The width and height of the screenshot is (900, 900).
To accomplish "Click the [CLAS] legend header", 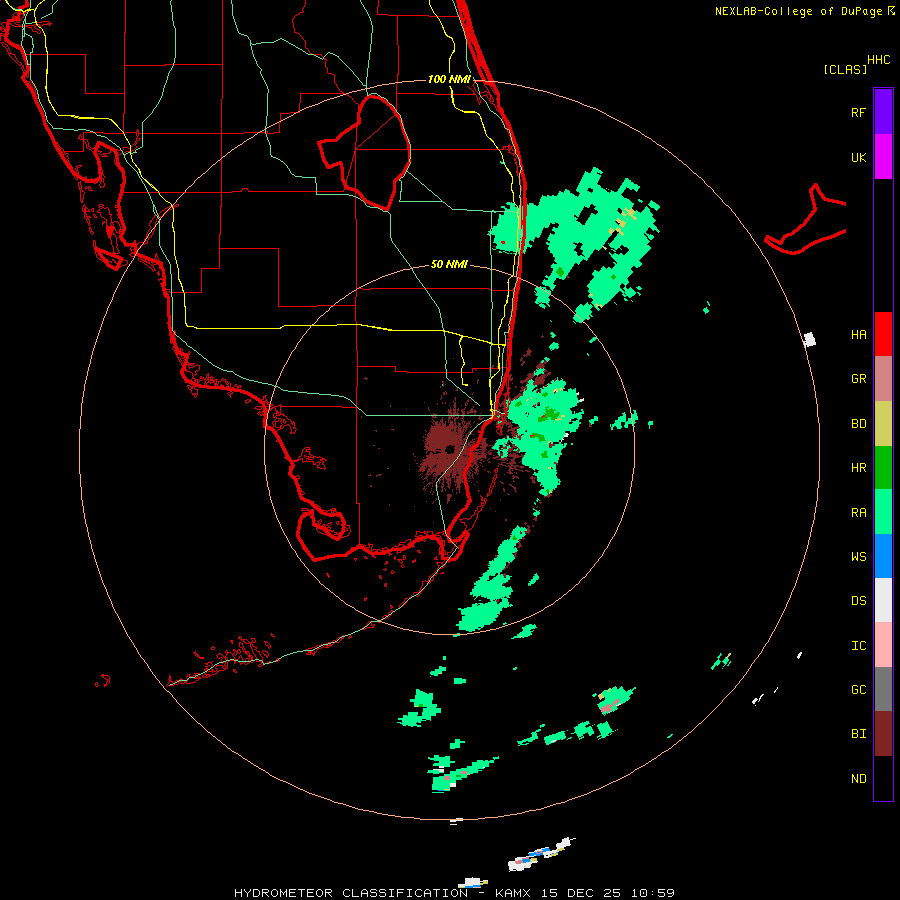I will click(845, 69).
